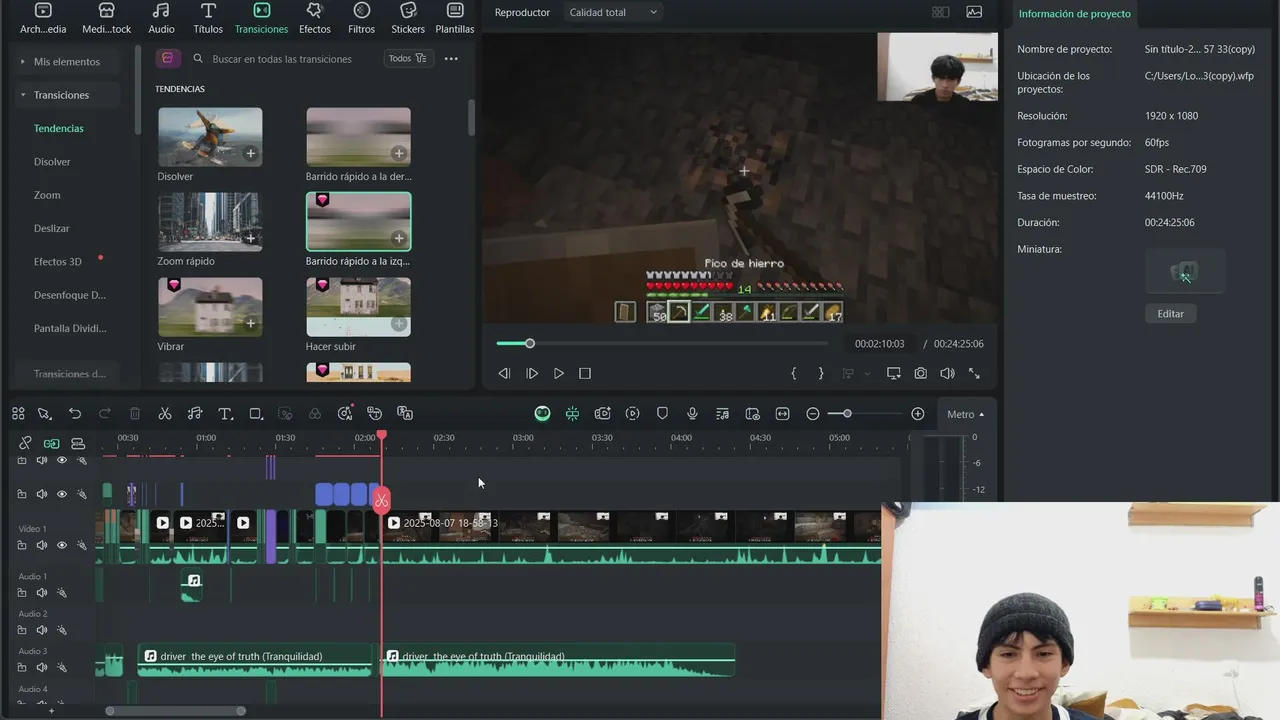This screenshot has width=1280, height=720.
Task: Open the three-dot more options menu
Action: pyautogui.click(x=451, y=59)
